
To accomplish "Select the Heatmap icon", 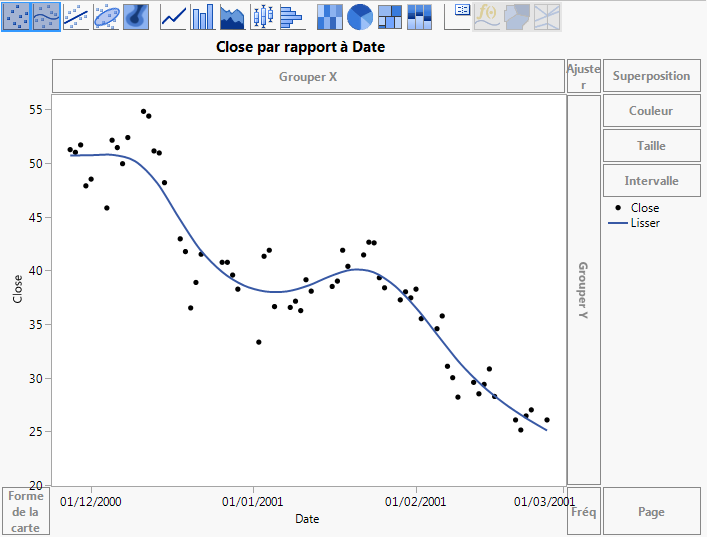I will (x=330, y=17).
